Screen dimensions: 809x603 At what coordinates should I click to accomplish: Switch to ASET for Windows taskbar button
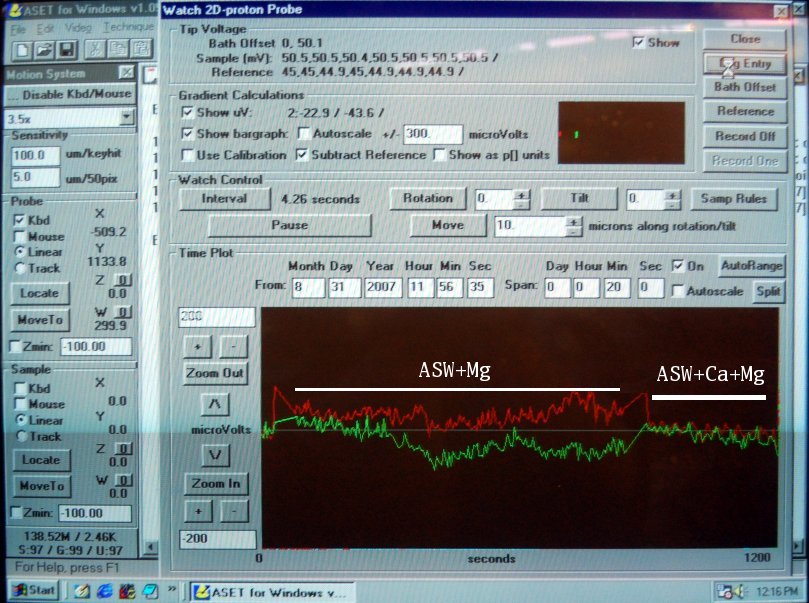click(272, 592)
